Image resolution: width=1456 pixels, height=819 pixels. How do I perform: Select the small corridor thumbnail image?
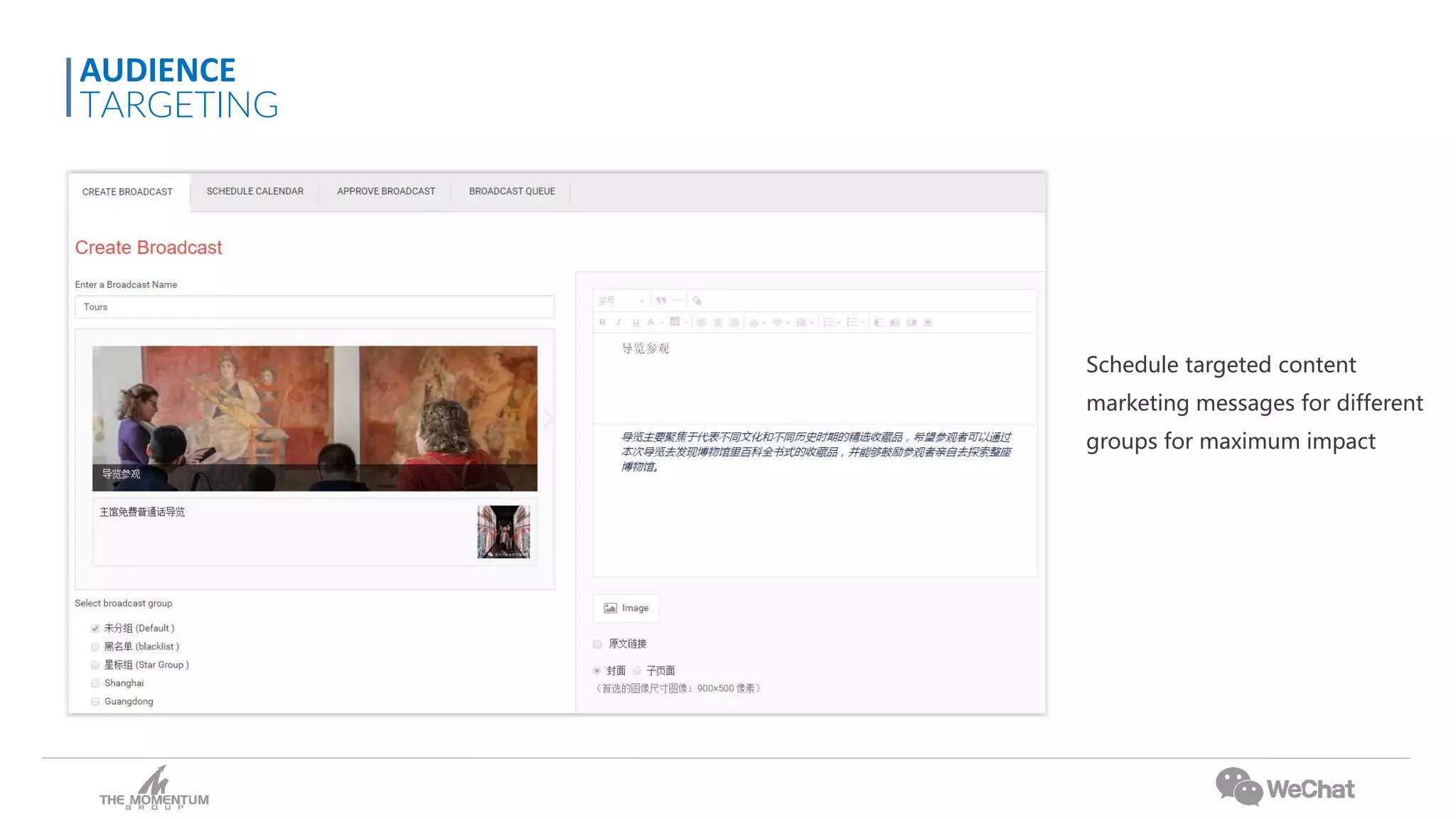pos(503,532)
